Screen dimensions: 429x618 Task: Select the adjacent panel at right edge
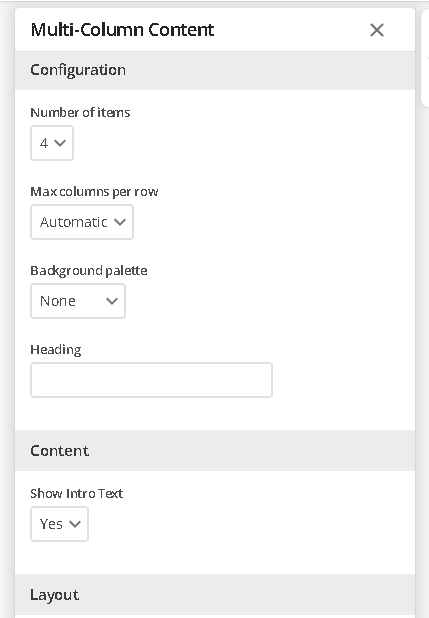tap(425, 58)
